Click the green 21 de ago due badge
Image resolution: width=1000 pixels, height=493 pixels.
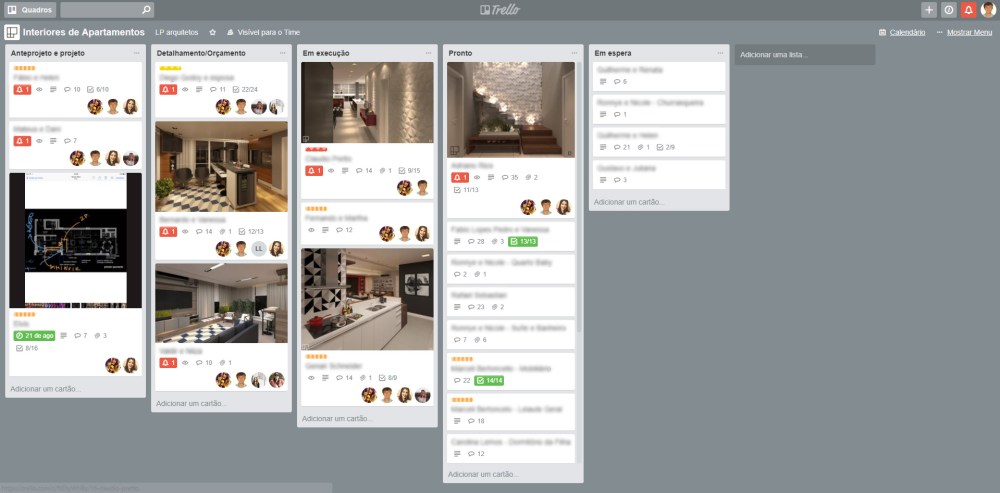click(34, 335)
